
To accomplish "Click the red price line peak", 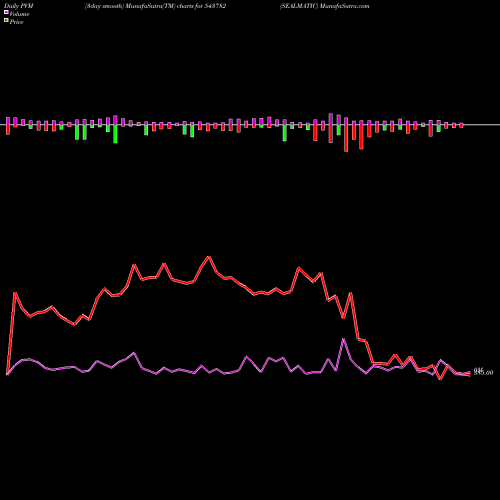I will pyautogui.click(x=209, y=257).
